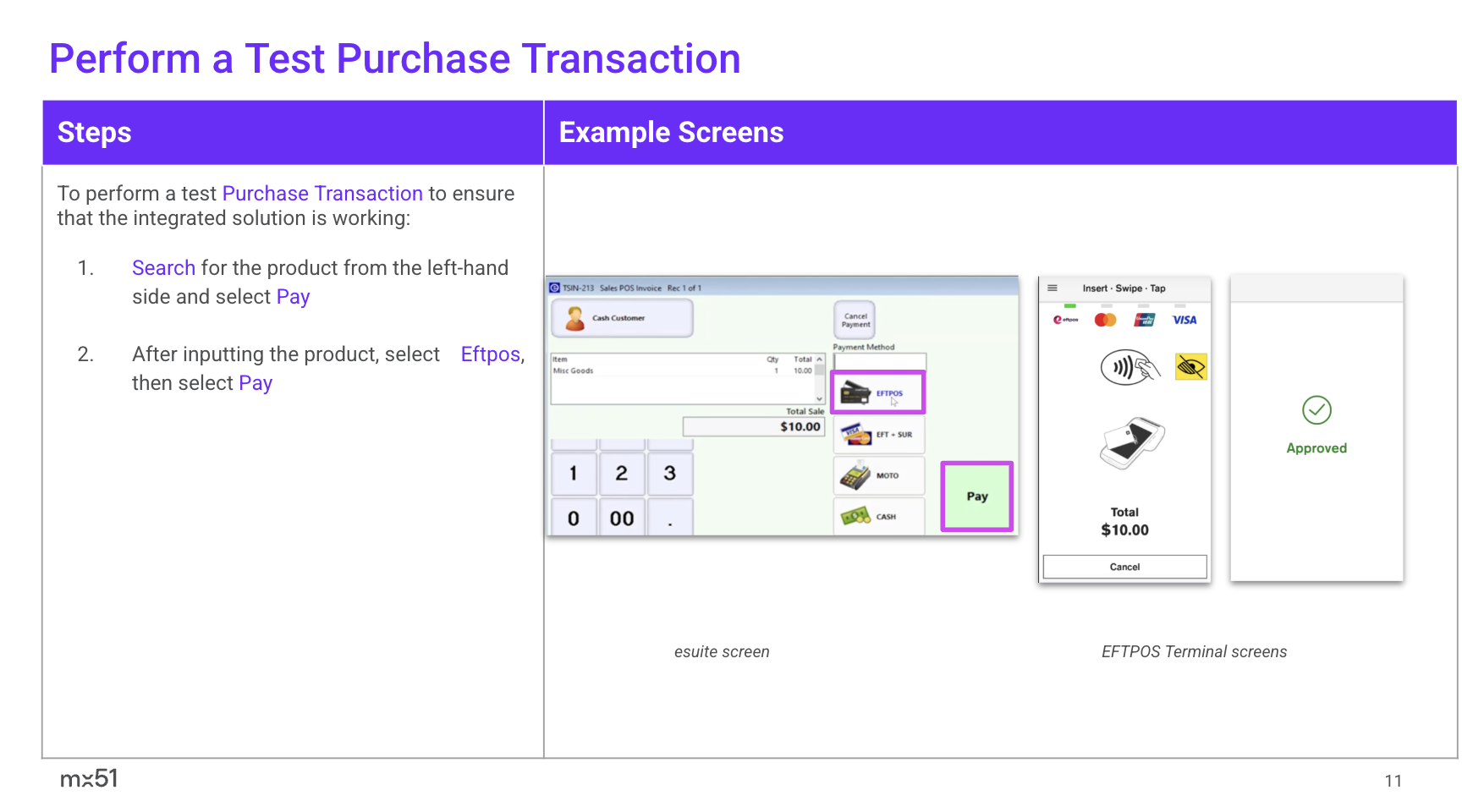
Task: Click the Mastercard logo on terminal
Action: [x=1105, y=320]
